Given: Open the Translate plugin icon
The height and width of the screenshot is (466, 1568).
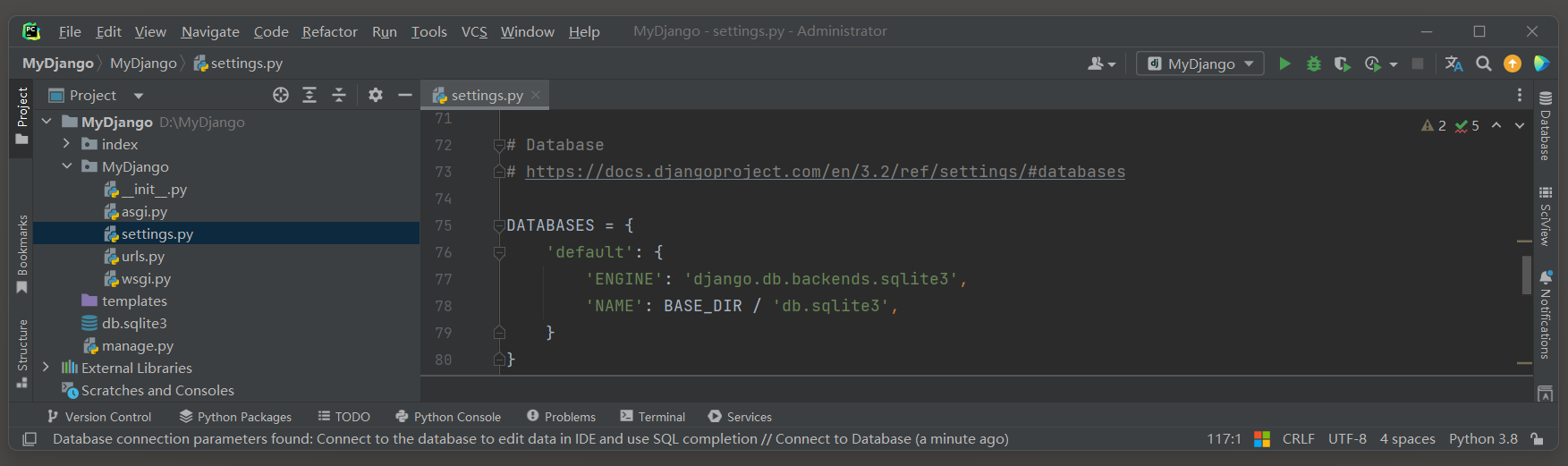Looking at the screenshot, I should point(1454,64).
